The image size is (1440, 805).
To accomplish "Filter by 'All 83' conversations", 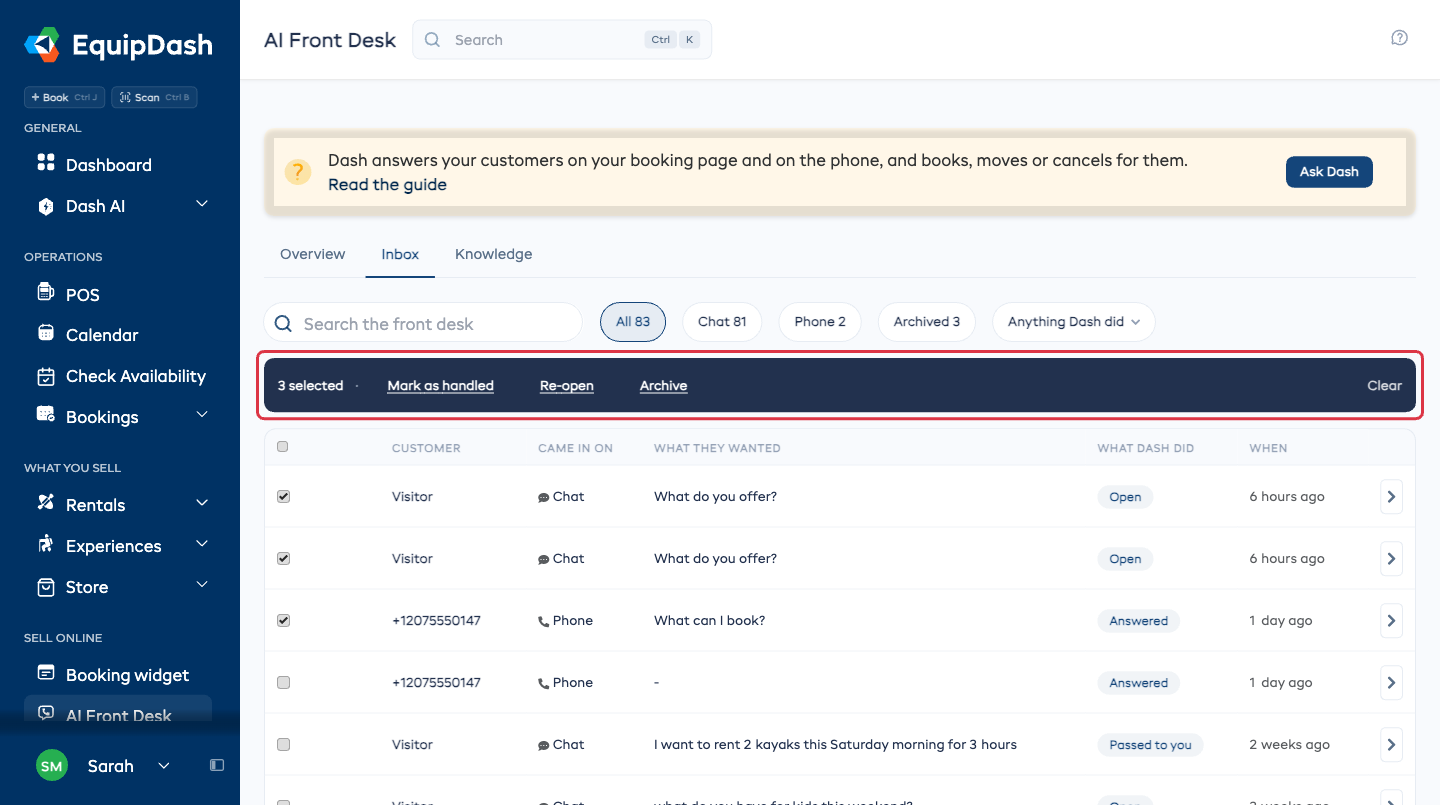I will [x=633, y=322].
